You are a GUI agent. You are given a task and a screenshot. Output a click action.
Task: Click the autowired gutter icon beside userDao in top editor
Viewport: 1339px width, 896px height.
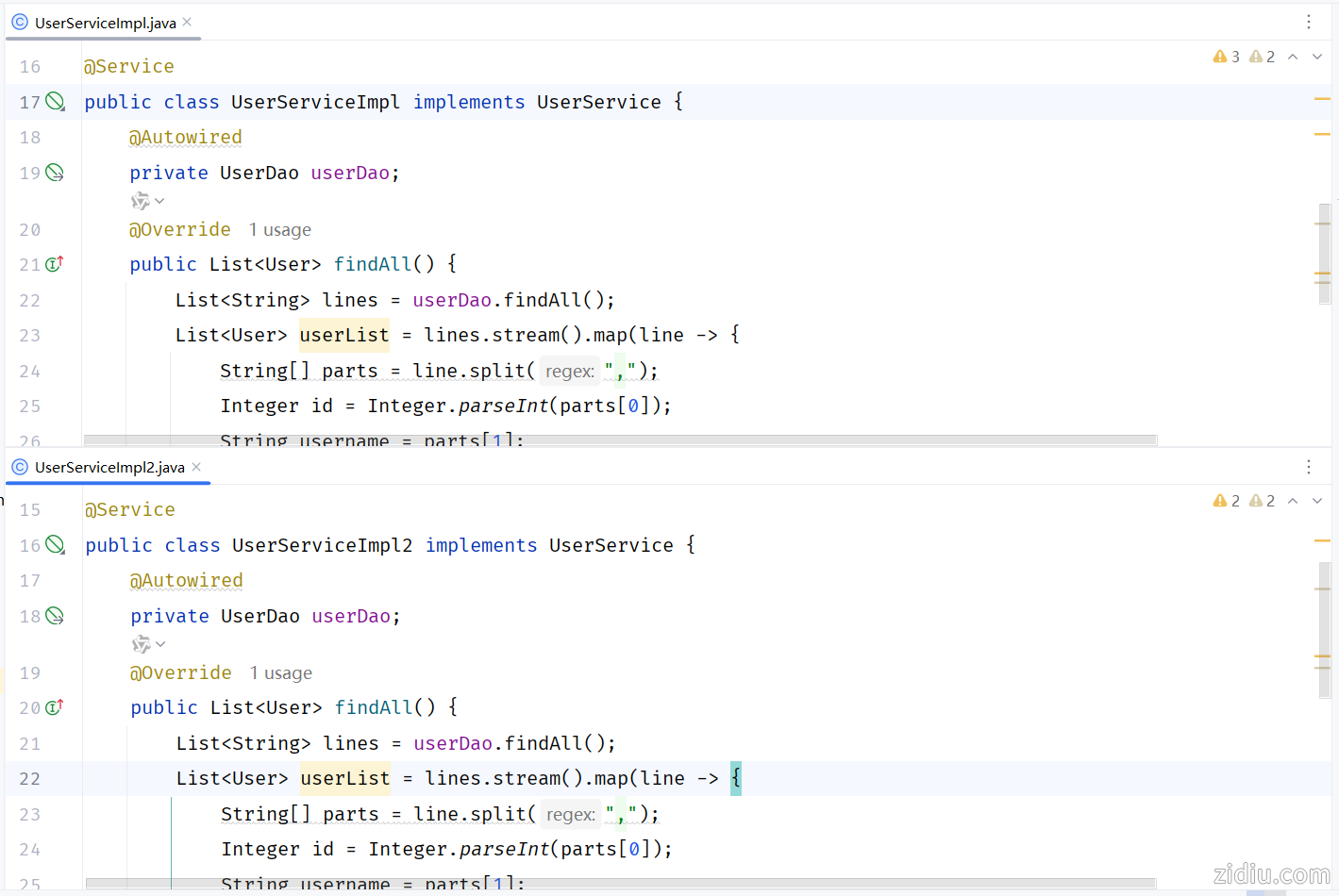tap(56, 173)
